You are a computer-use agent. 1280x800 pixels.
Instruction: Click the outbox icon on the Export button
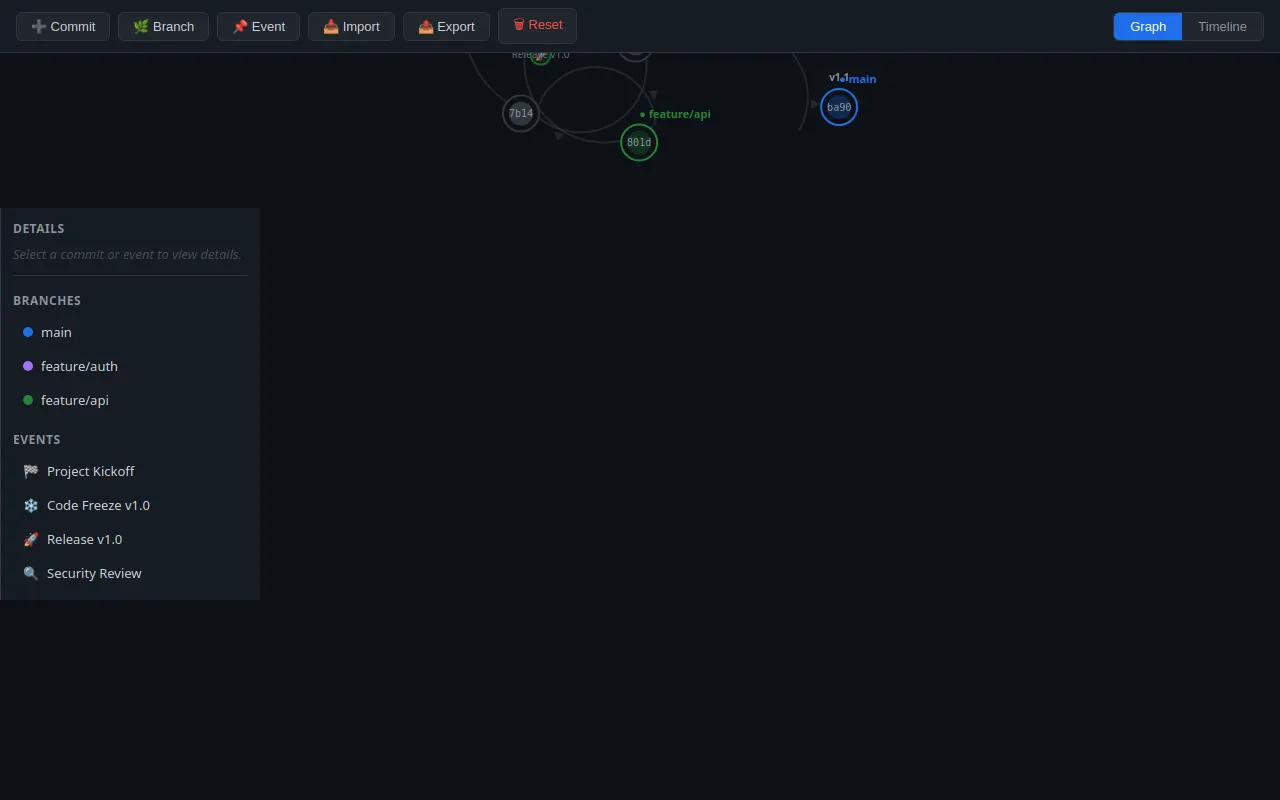pyautogui.click(x=426, y=27)
